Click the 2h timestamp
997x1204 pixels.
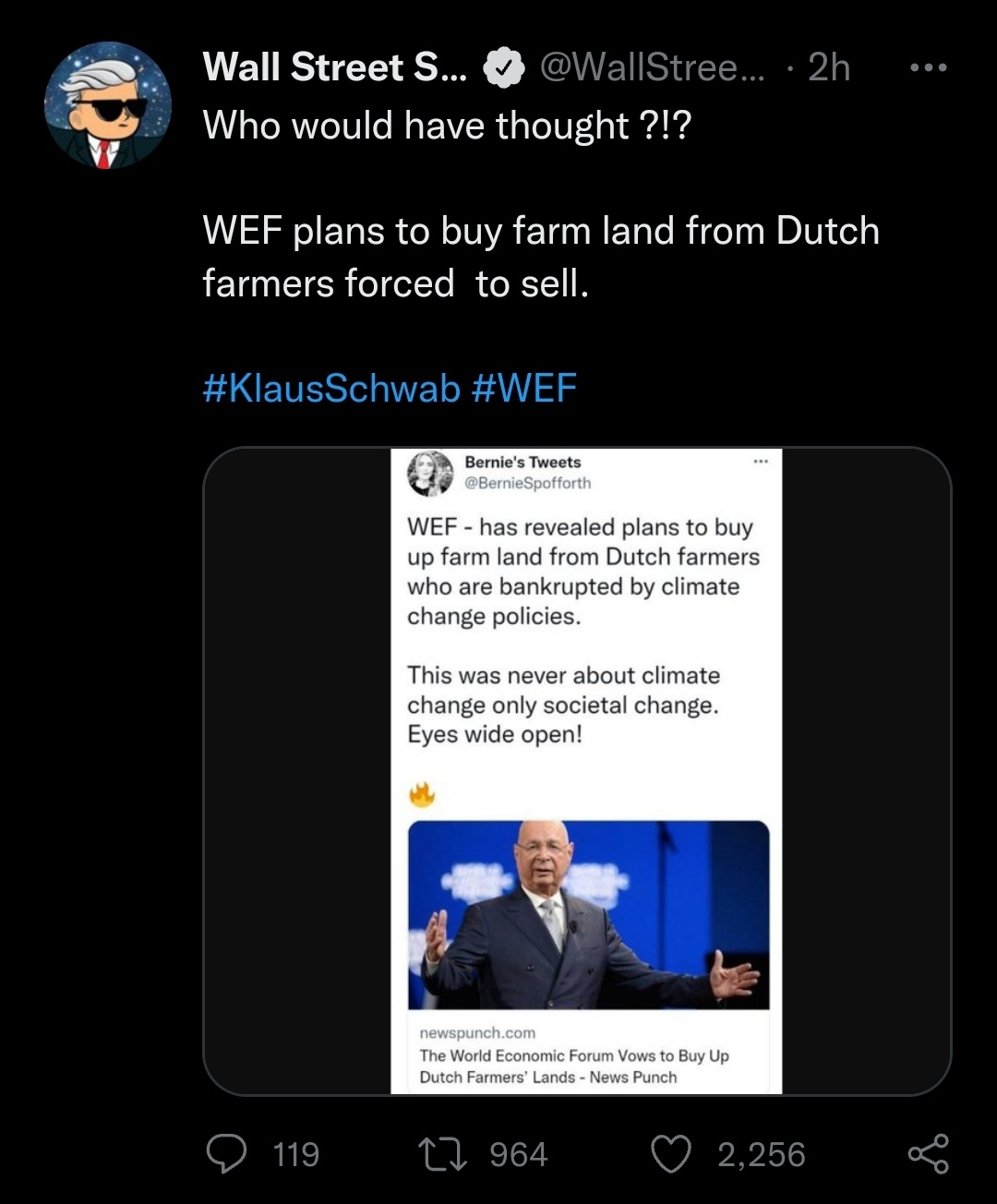coord(828,68)
